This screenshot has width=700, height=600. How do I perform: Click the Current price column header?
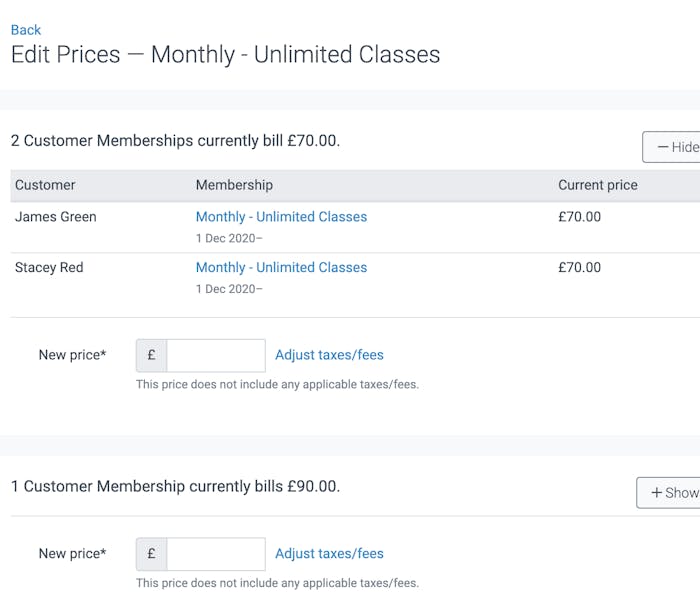pos(597,185)
